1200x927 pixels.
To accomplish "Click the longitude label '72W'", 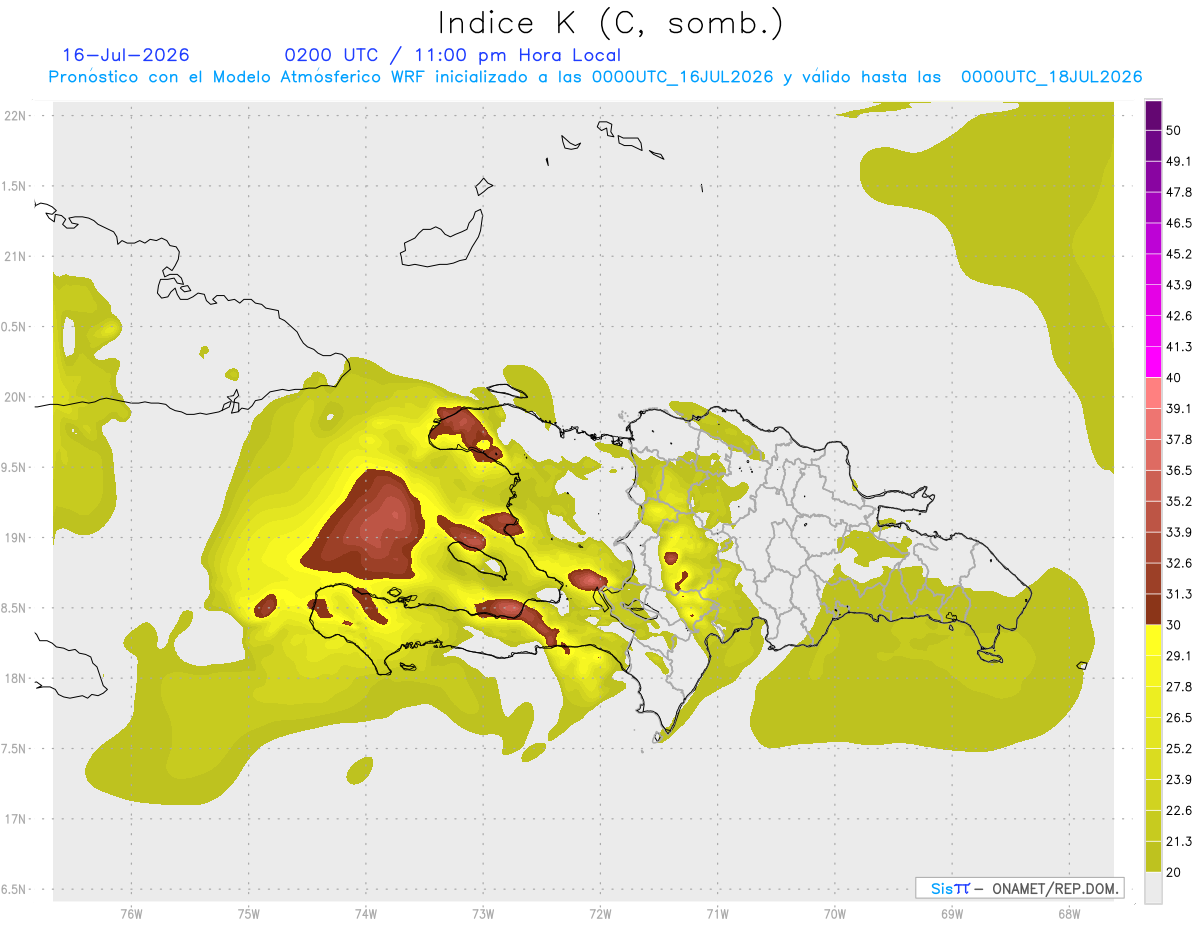I will 600,914.
